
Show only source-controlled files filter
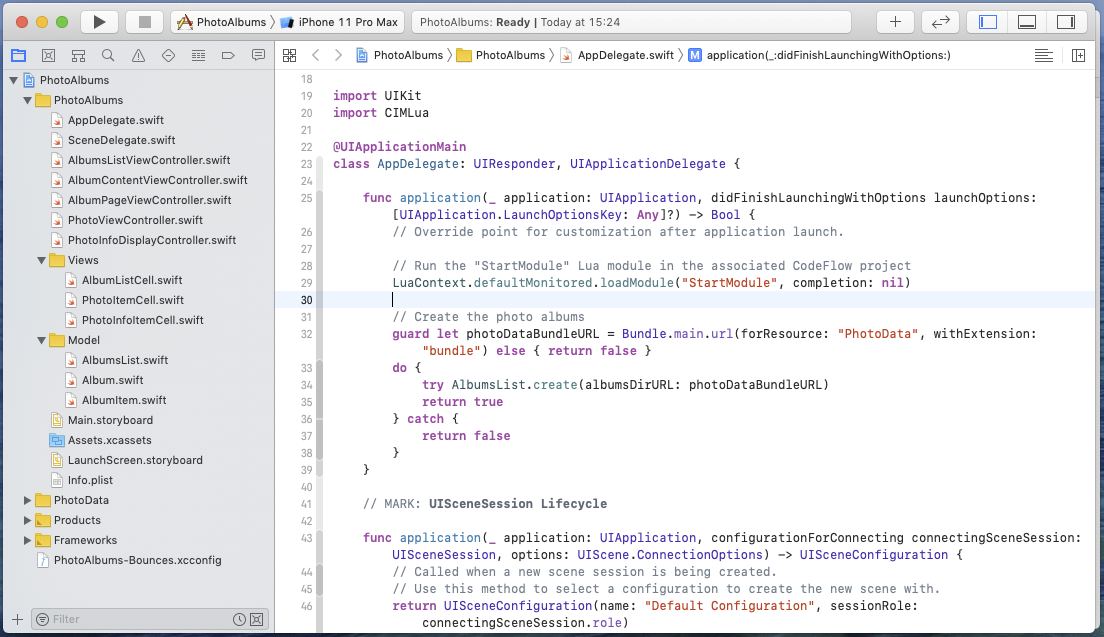tap(257, 619)
